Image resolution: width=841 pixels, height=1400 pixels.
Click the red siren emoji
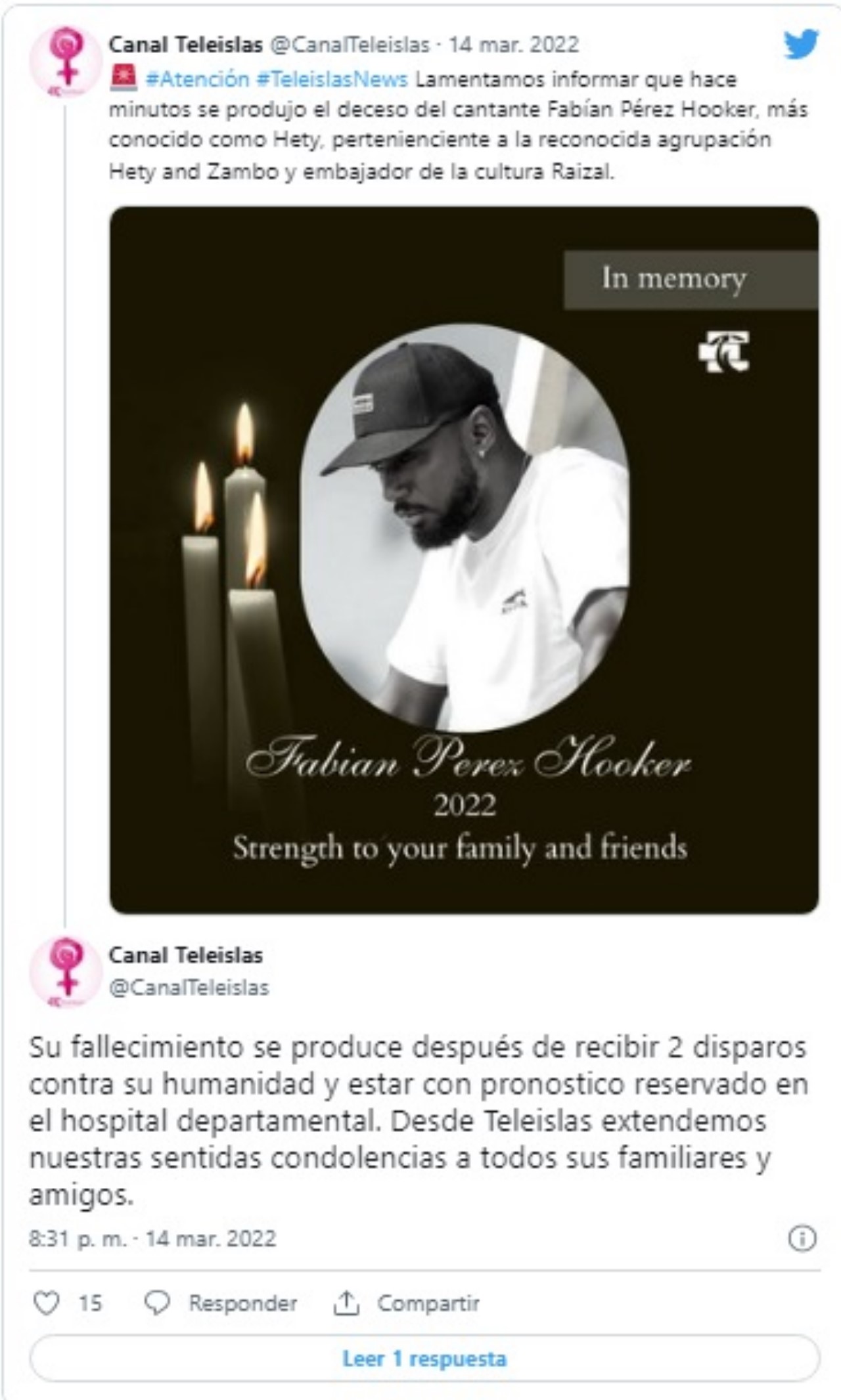pos(124,79)
